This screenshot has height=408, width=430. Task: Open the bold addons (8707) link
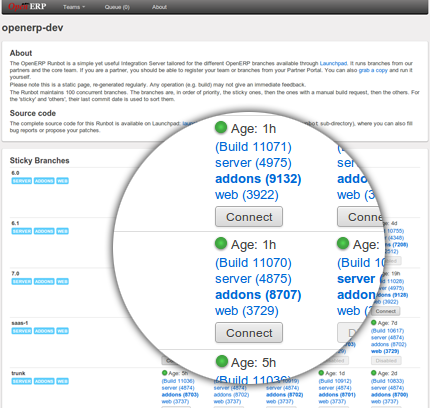pyautogui.click(x=258, y=295)
